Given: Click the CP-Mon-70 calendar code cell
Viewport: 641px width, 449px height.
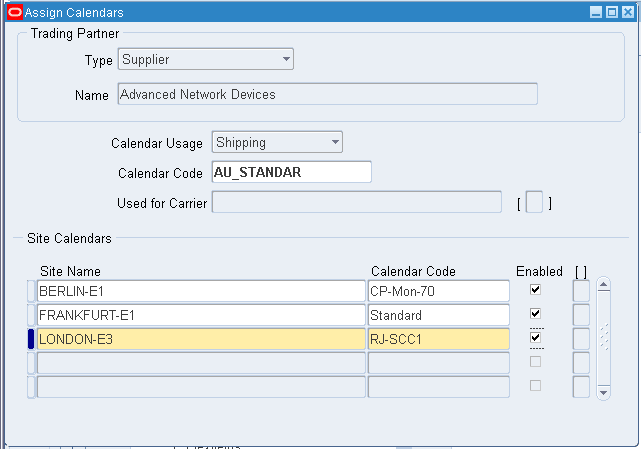Looking at the screenshot, I should [438, 291].
